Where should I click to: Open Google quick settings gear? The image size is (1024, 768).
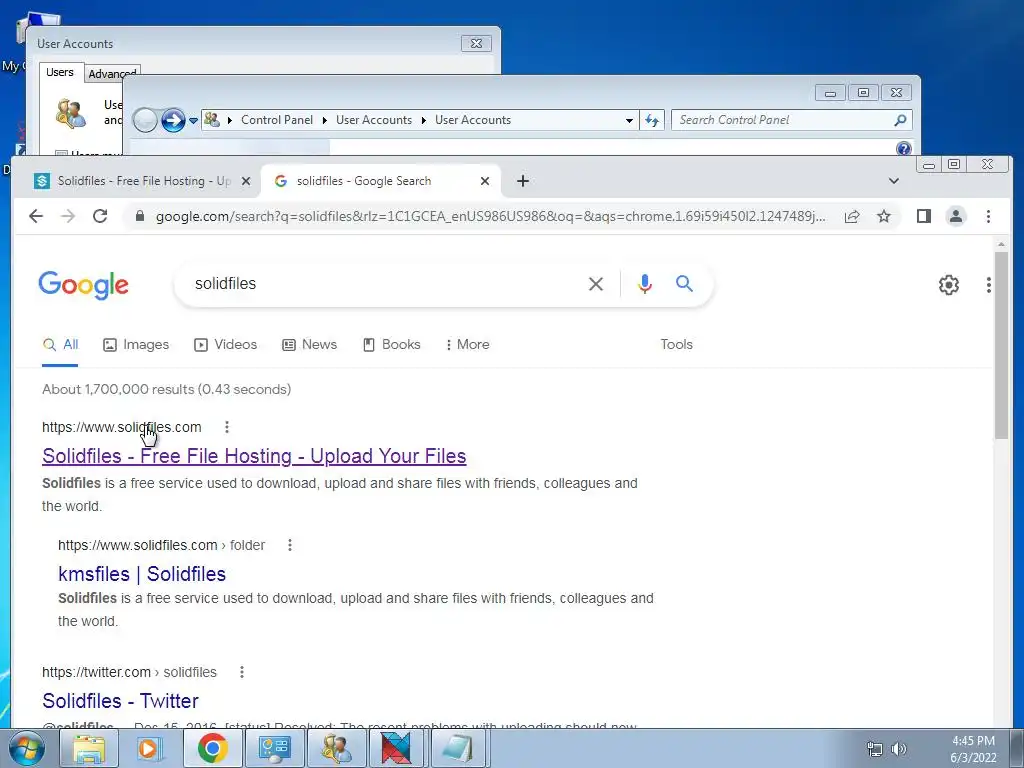click(x=948, y=285)
